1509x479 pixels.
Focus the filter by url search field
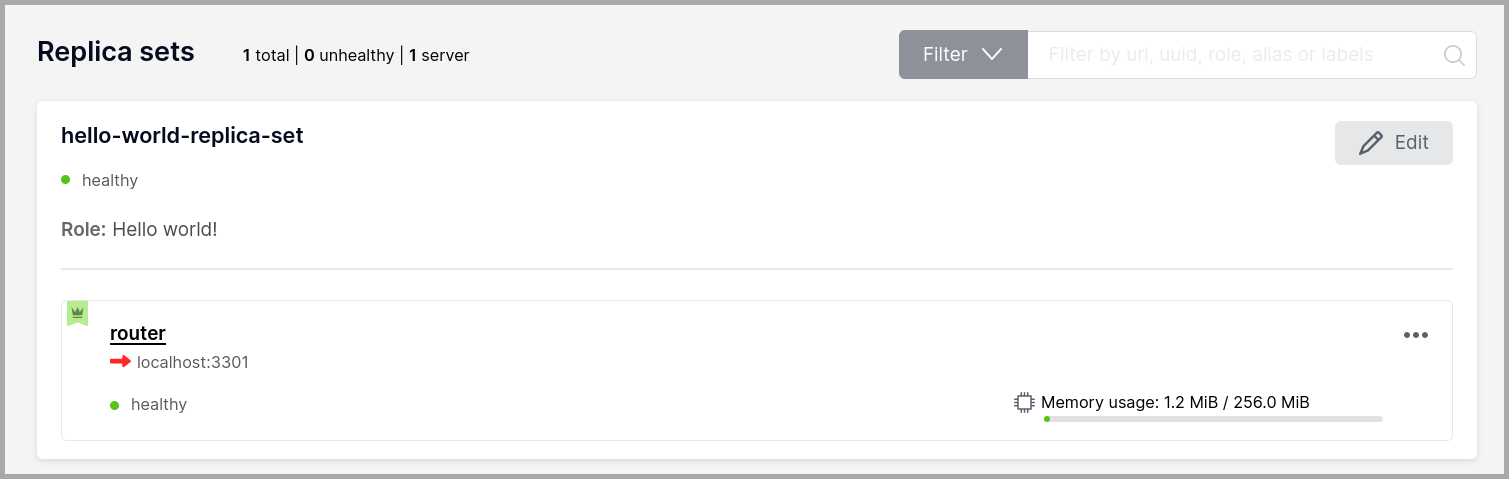(x=1235, y=54)
